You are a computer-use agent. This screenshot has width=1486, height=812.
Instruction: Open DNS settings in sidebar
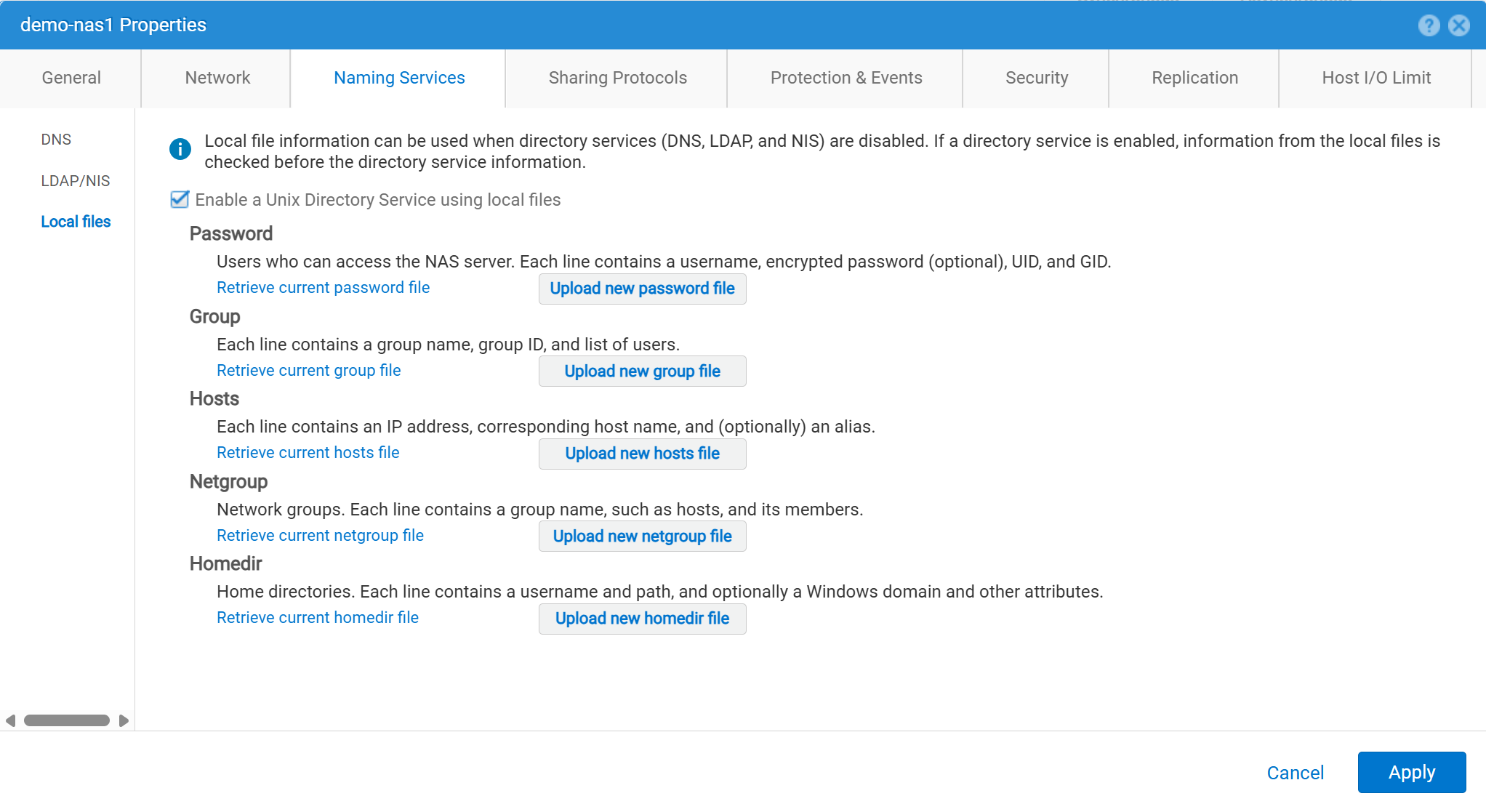click(56, 140)
